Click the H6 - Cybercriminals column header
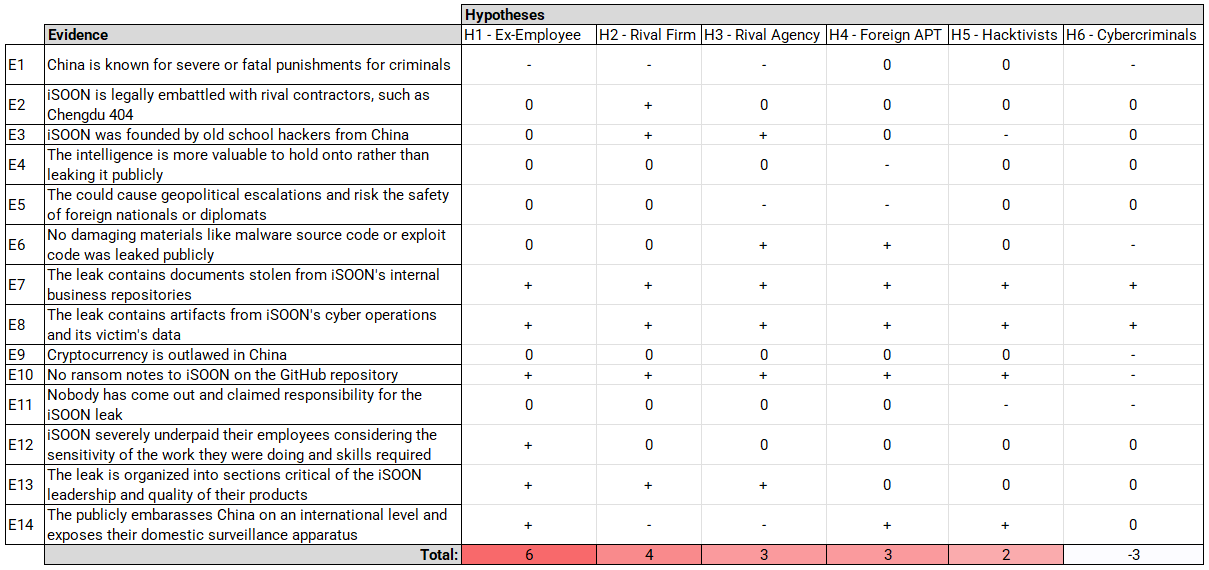Screen dimensions: 1209x570 tap(1133, 35)
